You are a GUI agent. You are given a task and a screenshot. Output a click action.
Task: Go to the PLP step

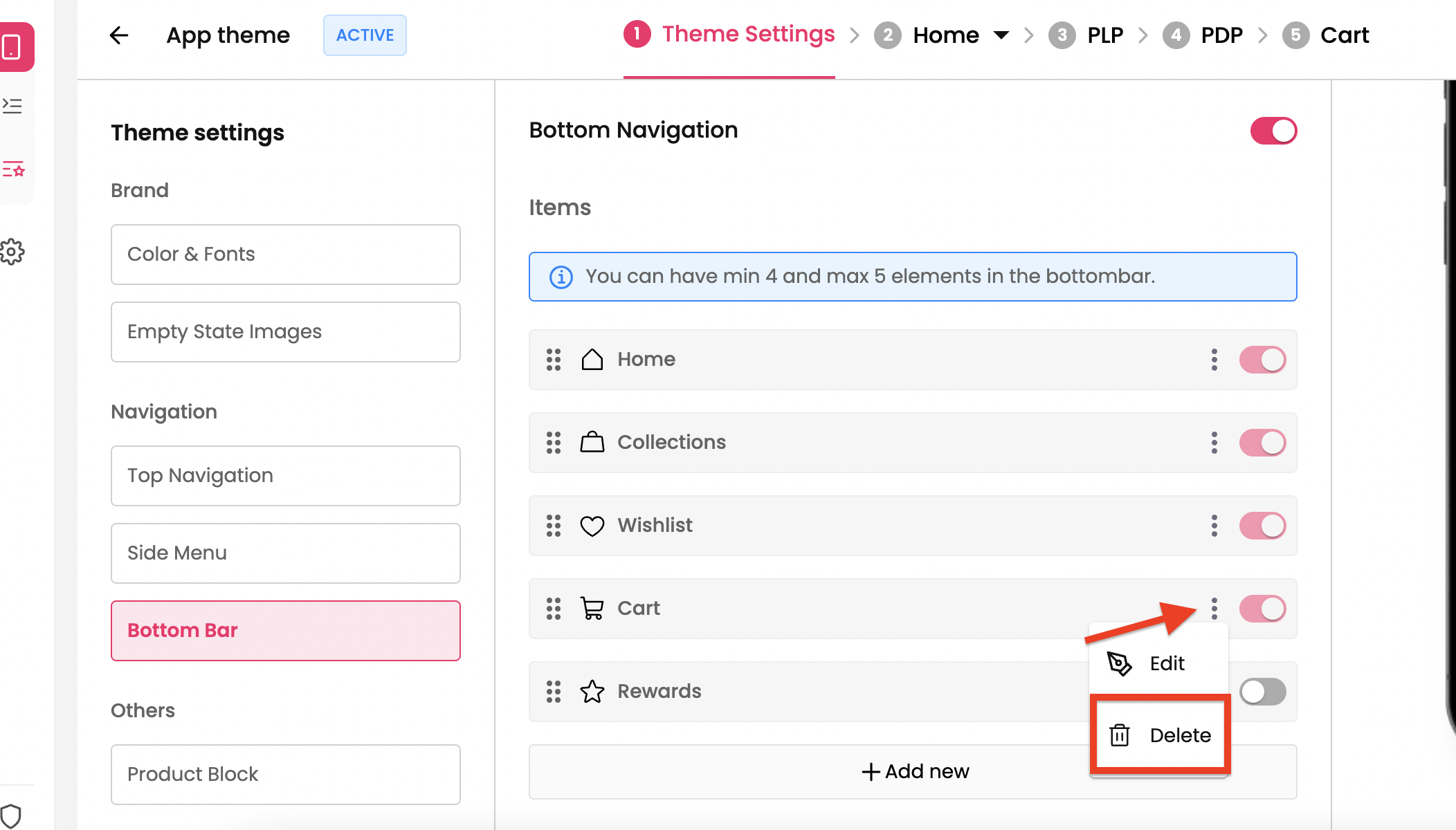pos(1104,35)
